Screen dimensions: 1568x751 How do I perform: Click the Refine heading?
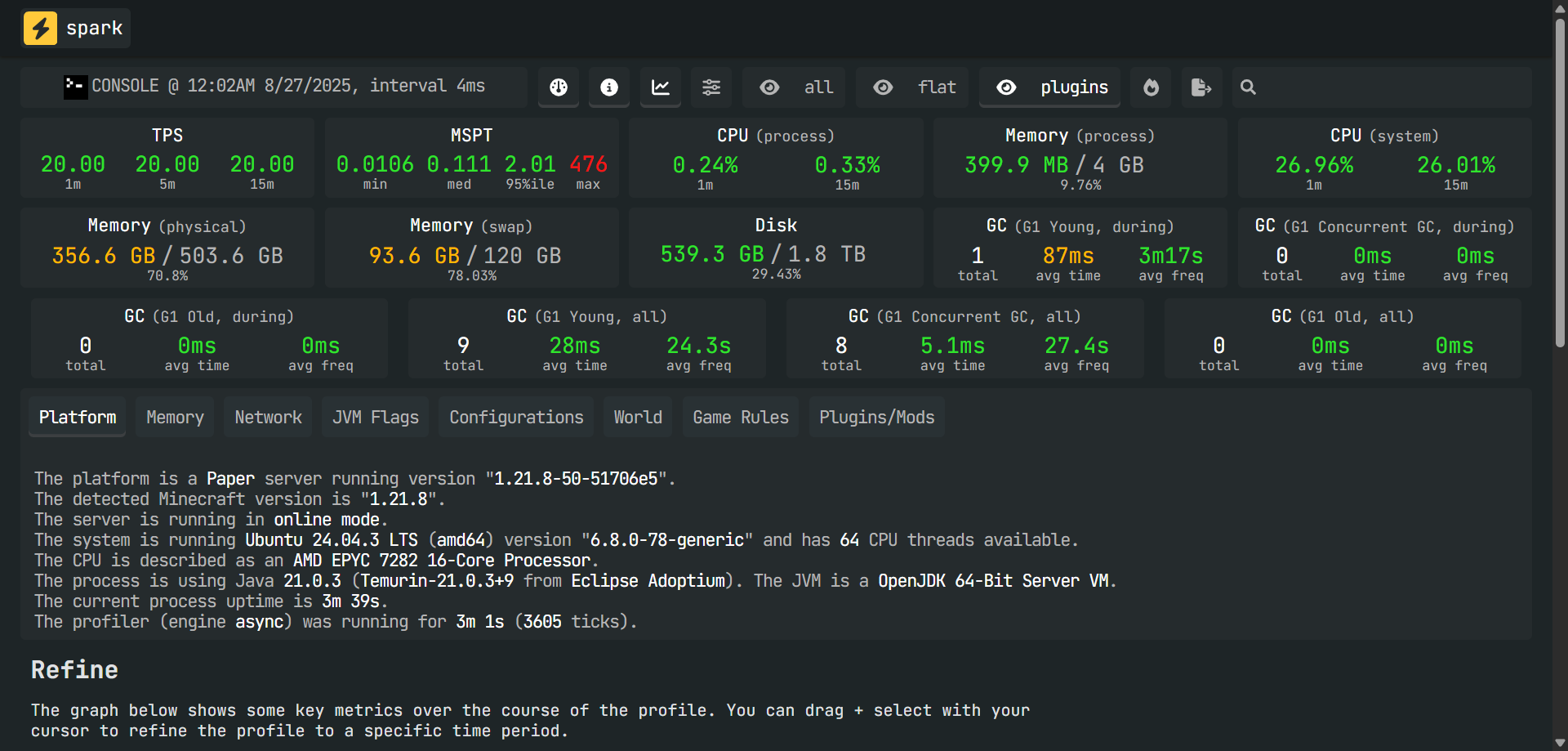coord(74,670)
